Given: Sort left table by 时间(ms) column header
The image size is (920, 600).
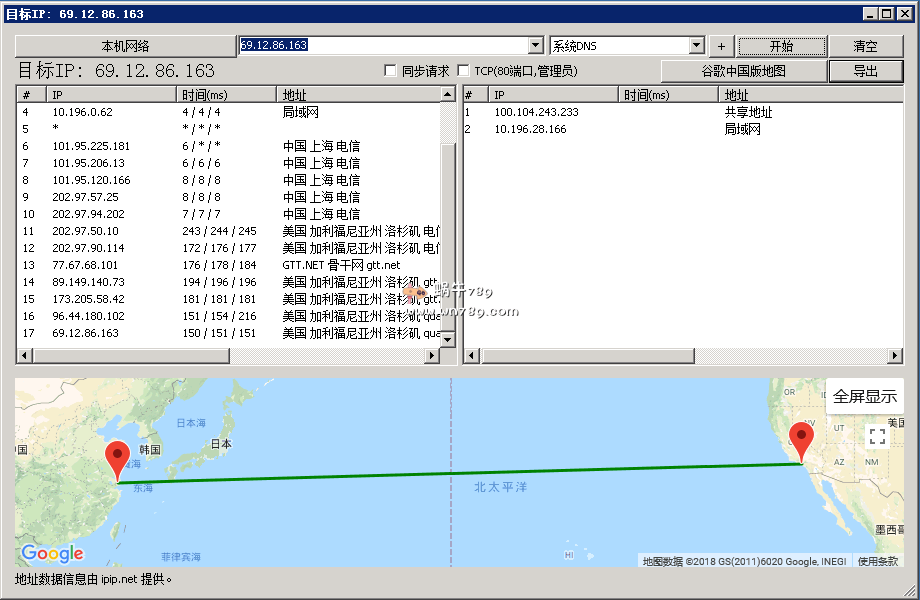Looking at the screenshot, I should tap(226, 95).
